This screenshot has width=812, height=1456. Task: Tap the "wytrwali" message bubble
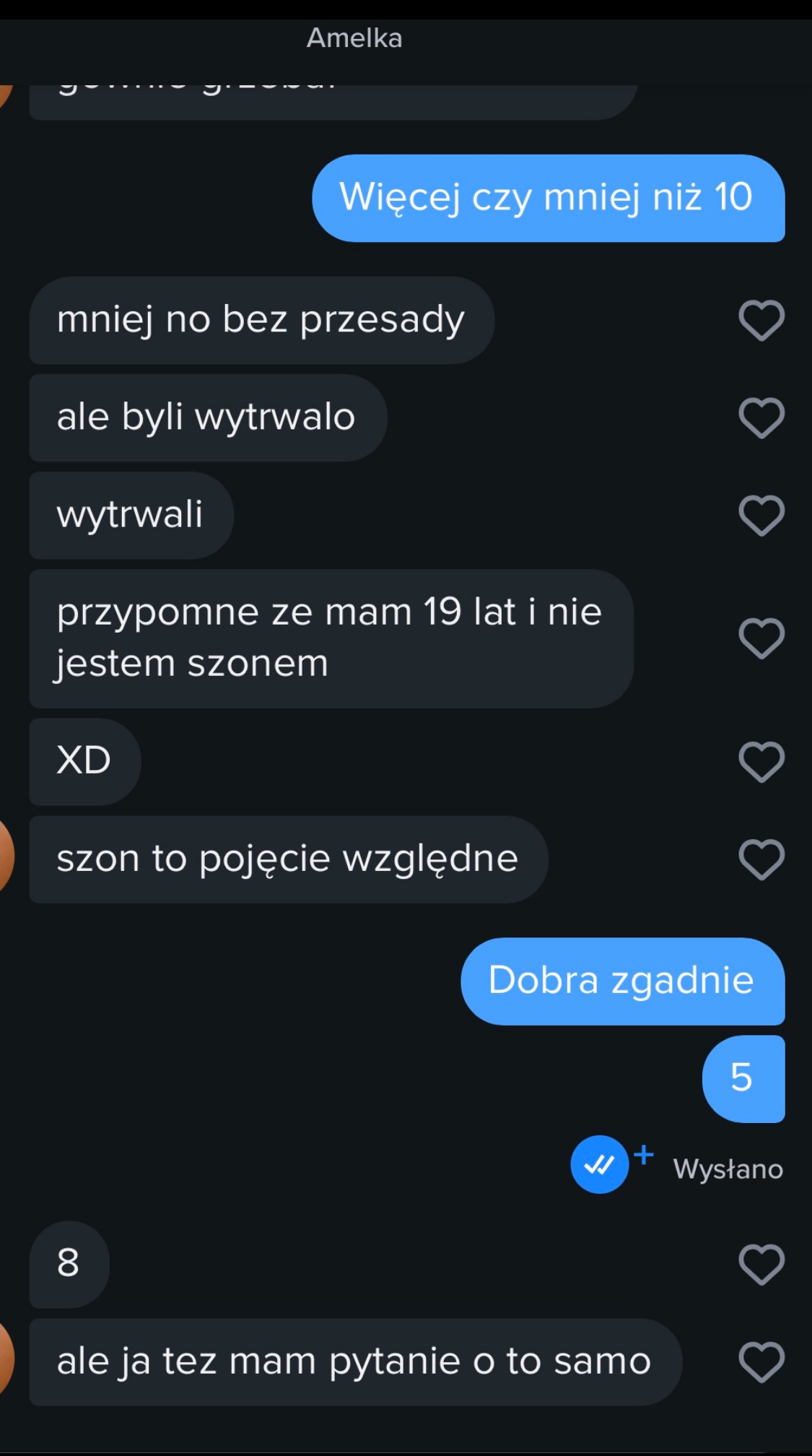131,515
